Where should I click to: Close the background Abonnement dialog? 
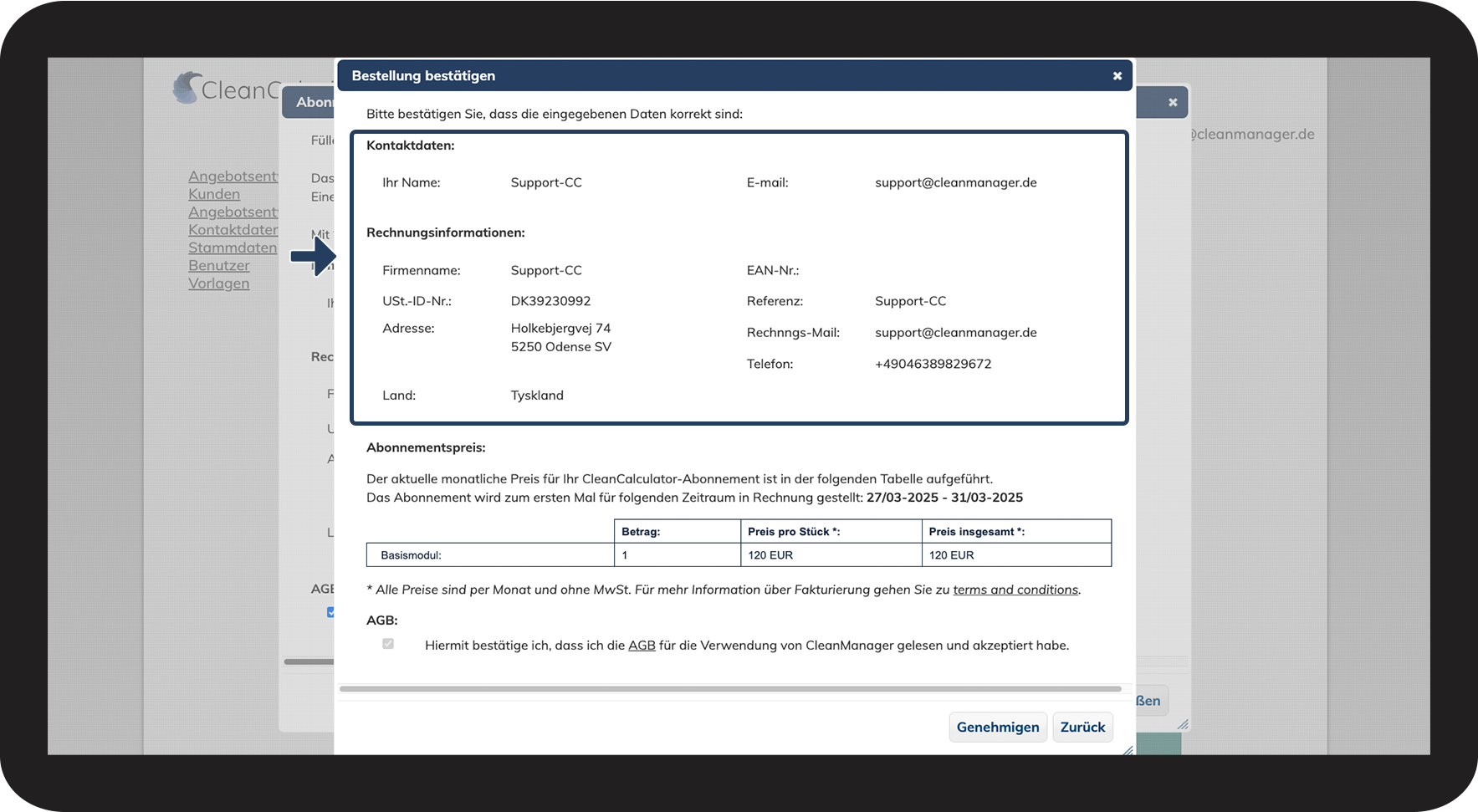pos(1173,102)
